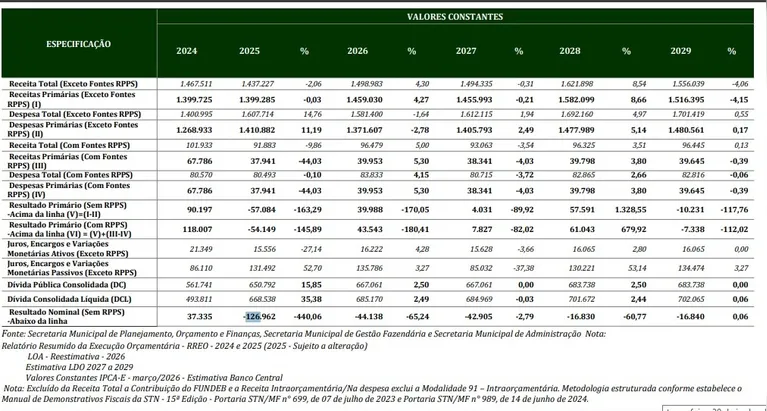
Task: Click the 1.467.511 Receita Total value
Action: [x=196, y=84]
